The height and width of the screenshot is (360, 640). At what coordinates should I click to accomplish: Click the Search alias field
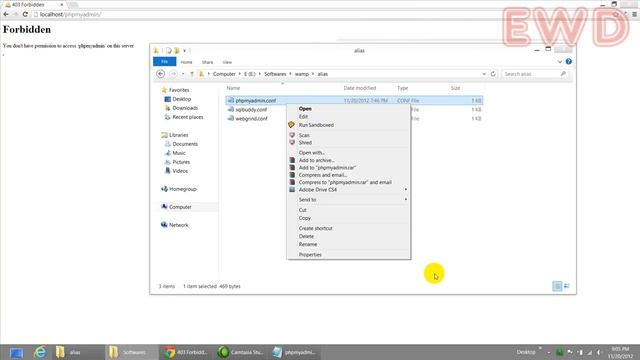tap(535, 74)
